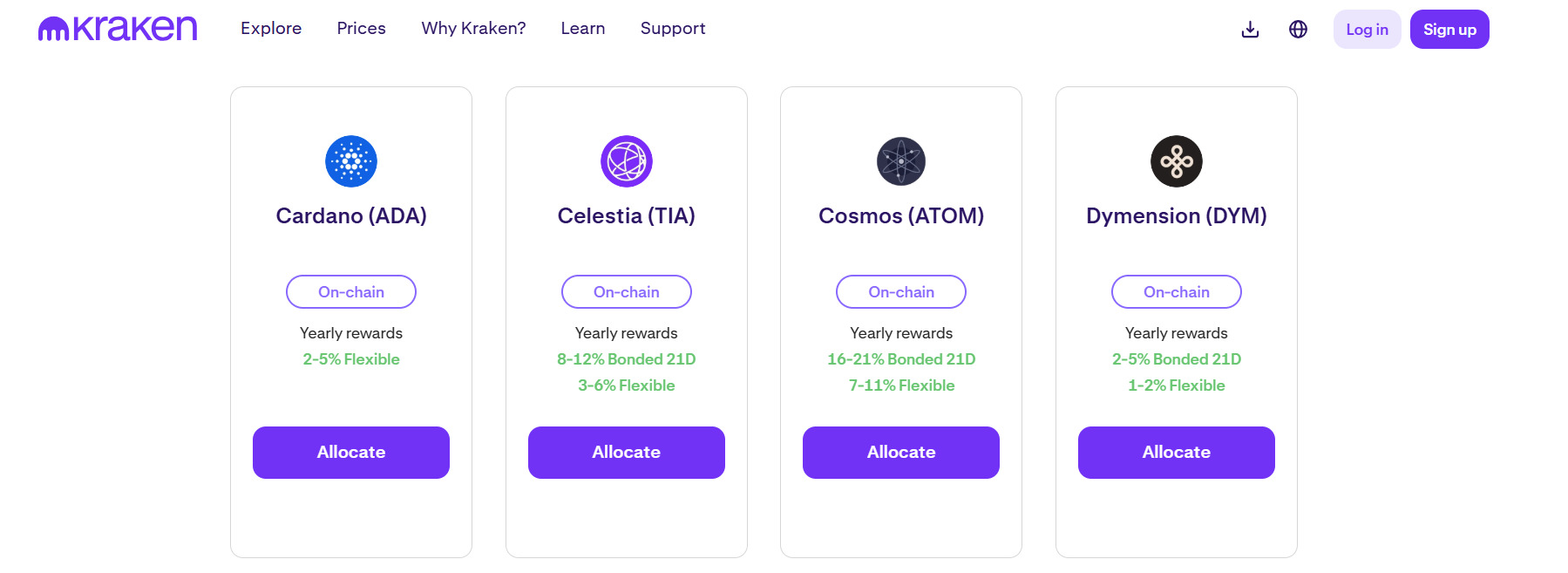
Task: Allocate Dymension (DYM)
Action: click(1176, 453)
